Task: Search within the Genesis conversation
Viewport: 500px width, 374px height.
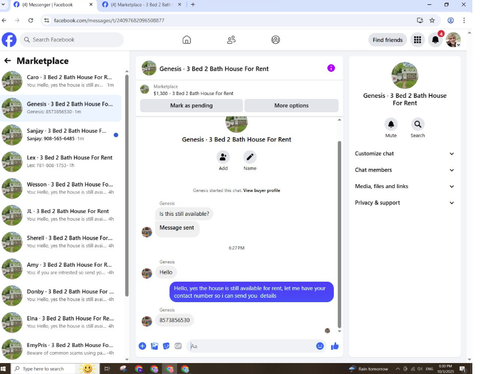Action: [417, 124]
